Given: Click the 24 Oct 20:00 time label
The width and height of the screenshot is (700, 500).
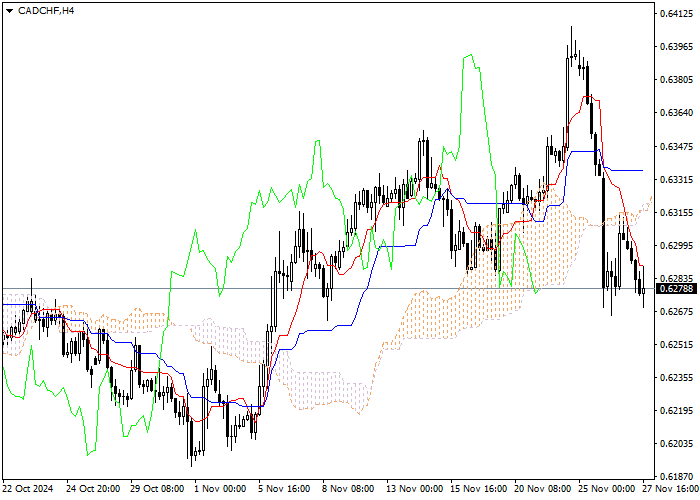Looking at the screenshot, I should 93,489.
